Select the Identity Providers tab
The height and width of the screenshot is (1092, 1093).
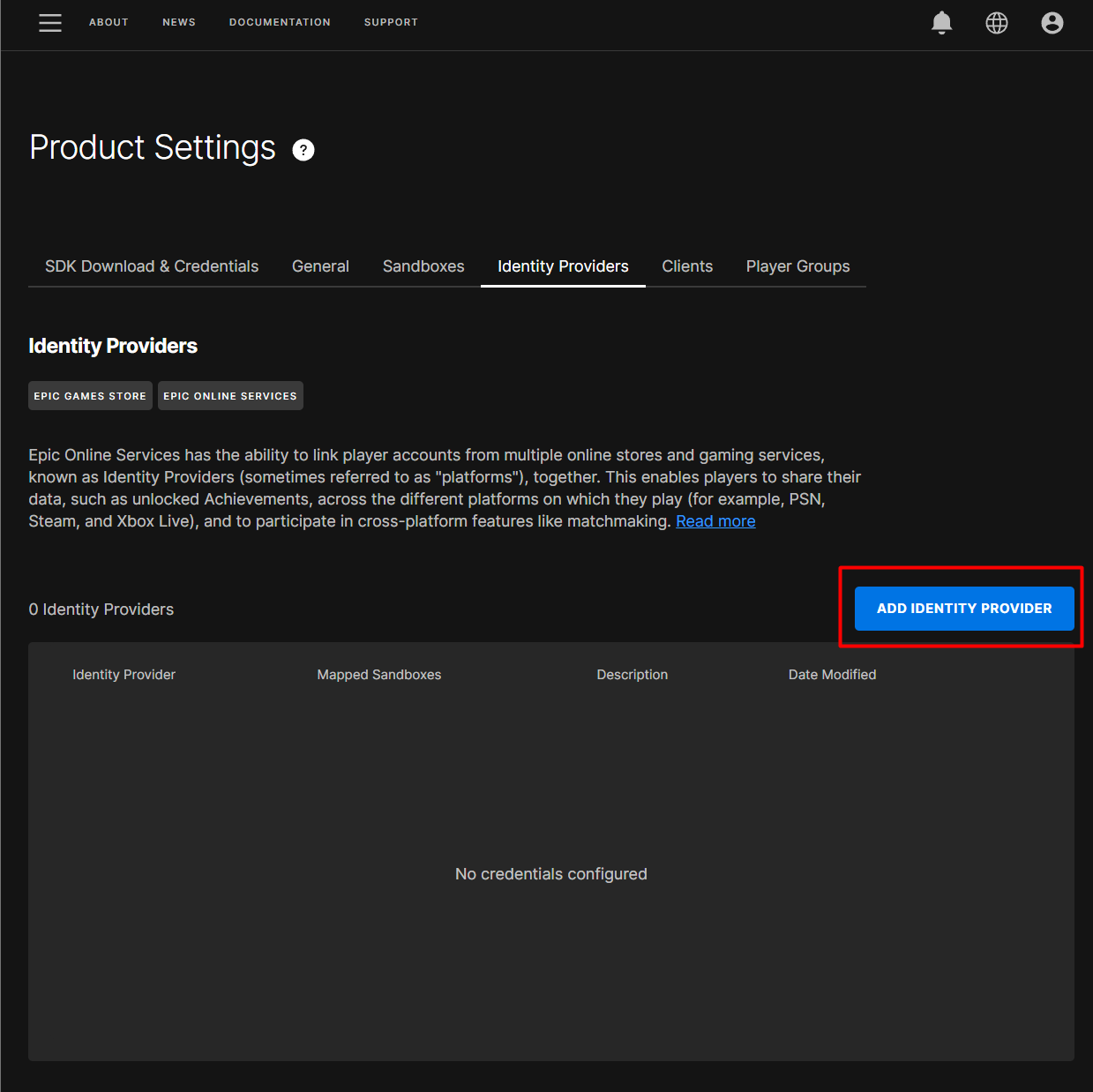563,266
